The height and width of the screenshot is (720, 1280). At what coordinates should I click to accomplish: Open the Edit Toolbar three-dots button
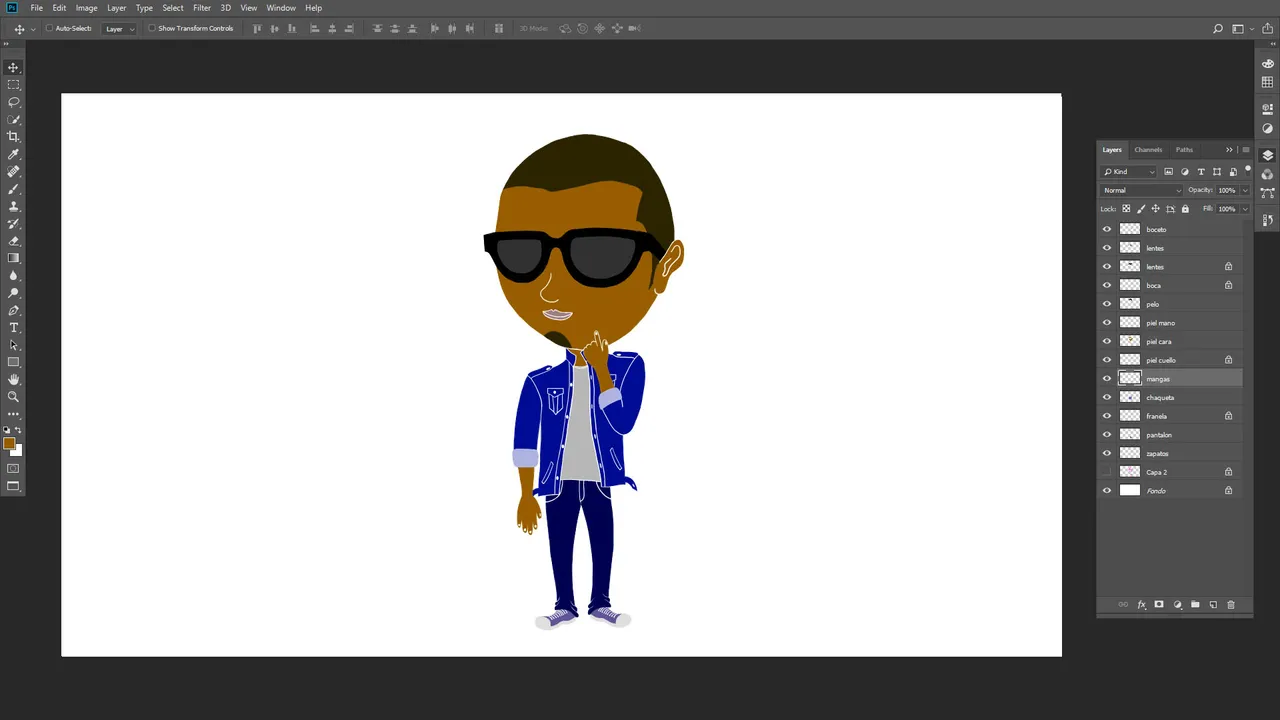(x=13, y=414)
